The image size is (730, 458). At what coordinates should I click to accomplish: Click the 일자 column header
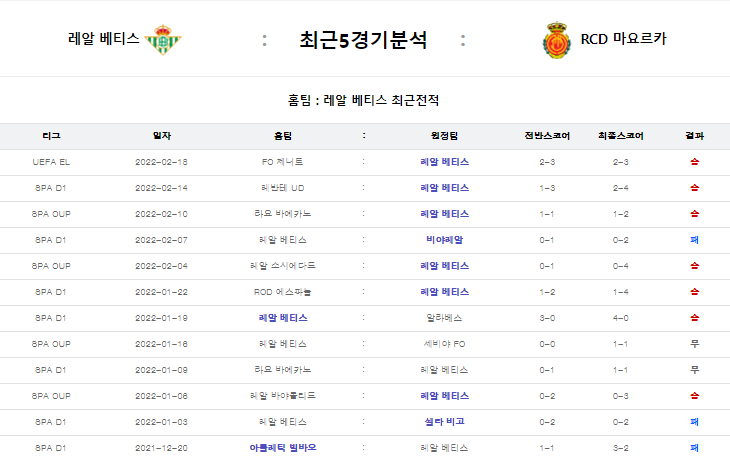point(161,135)
